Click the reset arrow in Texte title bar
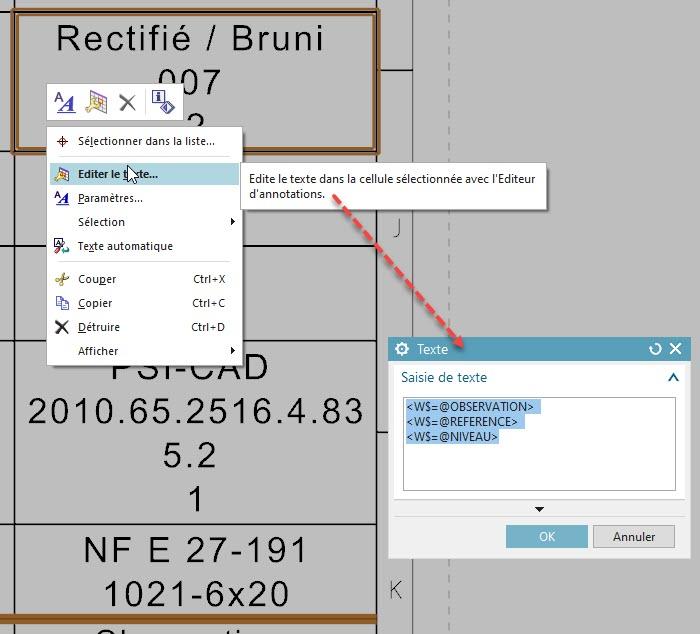The height and width of the screenshot is (634, 700). coord(655,349)
